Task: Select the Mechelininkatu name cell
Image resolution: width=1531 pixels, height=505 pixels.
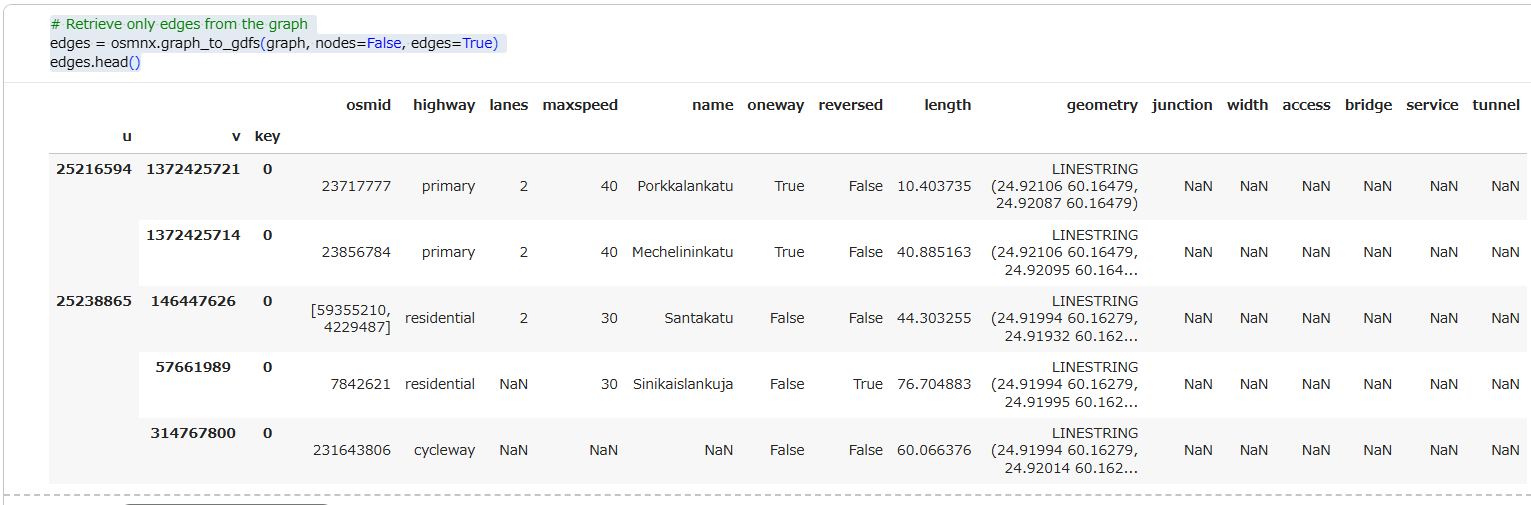Action: click(x=682, y=252)
